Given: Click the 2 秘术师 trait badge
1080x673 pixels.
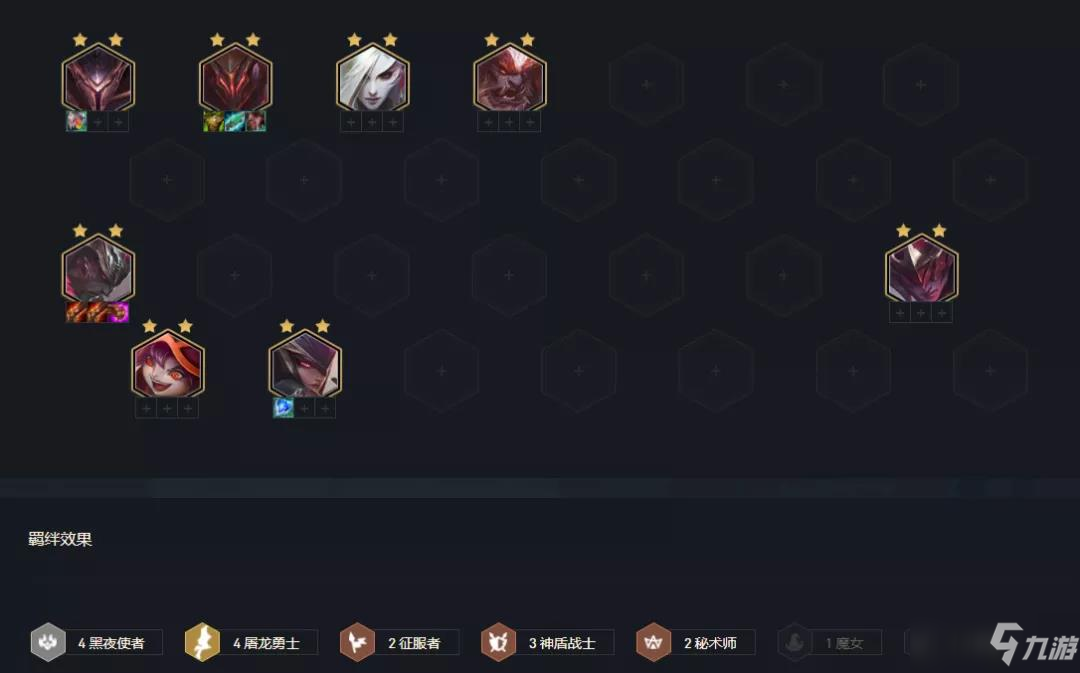Looking at the screenshot, I should click(696, 642).
